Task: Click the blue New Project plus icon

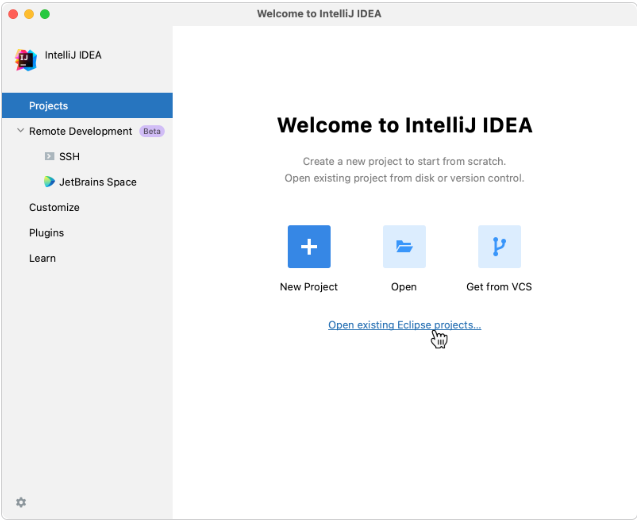Action: (309, 246)
